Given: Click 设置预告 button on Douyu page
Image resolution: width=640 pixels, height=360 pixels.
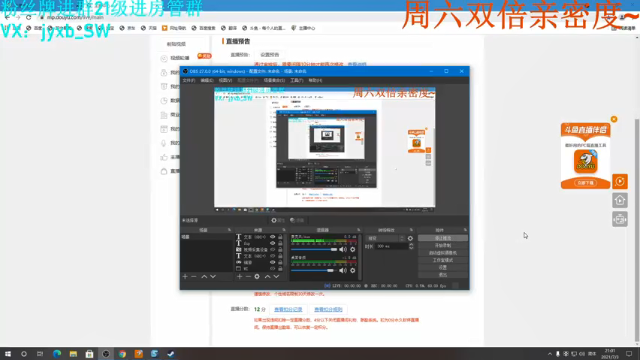Looking at the screenshot, I should click(270, 55).
